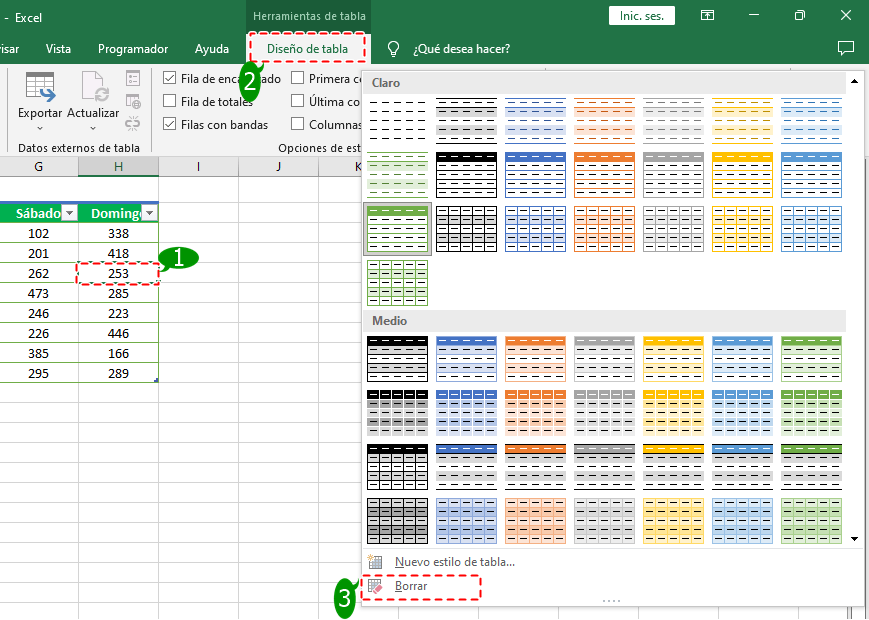Click the lightbulb Tell Me icon
The height and width of the screenshot is (620, 869).
pos(393,49)
